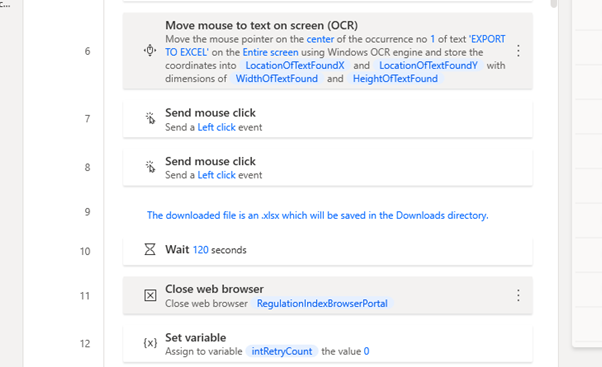Select the 'Send mouse click' action step 7
Image resolution: width=602 pixels, height=367 pixels.
point(327,119)
